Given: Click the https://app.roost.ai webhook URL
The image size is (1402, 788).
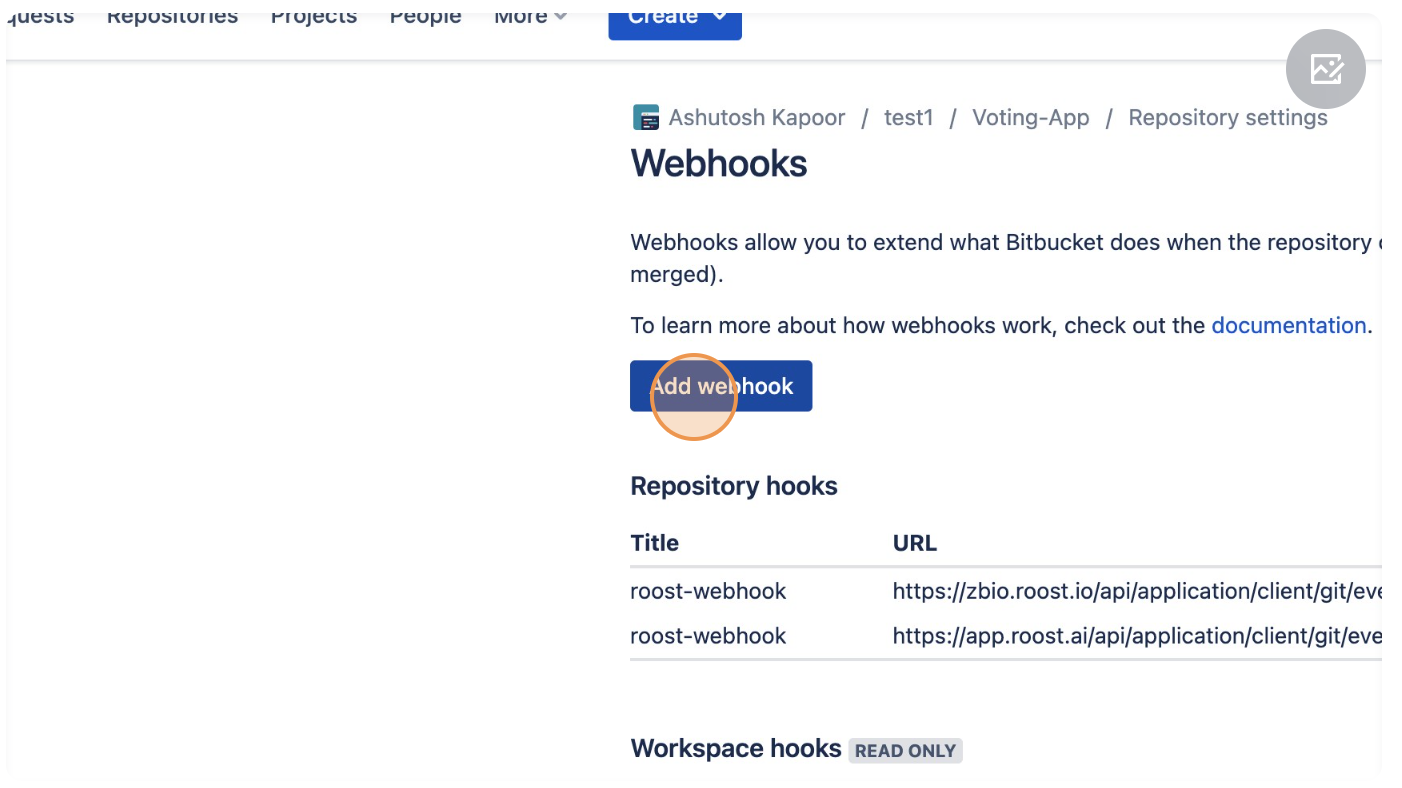Looking at the screenshot, I should pyautogui.click(x=1137, y=636).
